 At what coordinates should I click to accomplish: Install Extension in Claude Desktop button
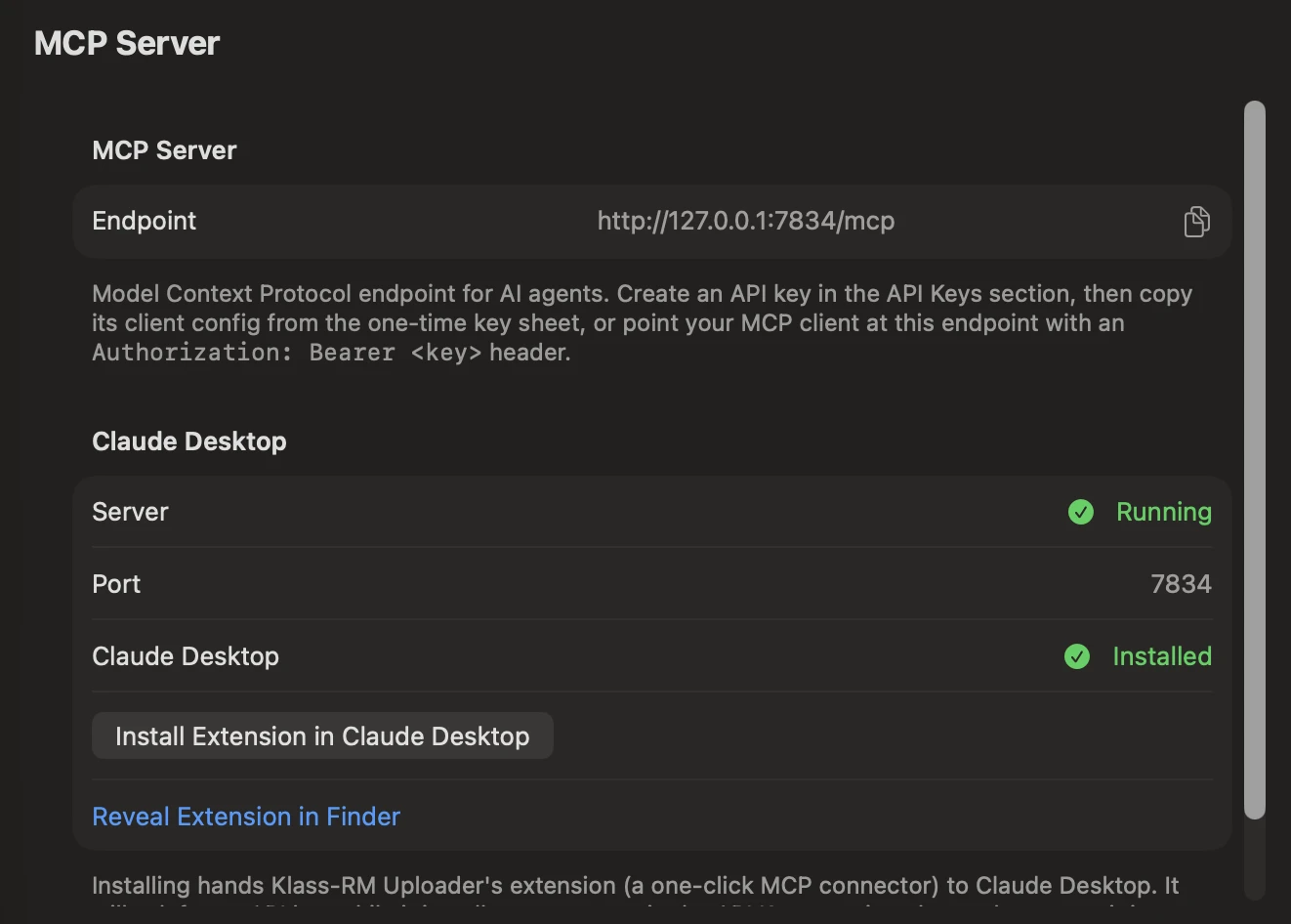pyautogui.click(x=322, y=735)
